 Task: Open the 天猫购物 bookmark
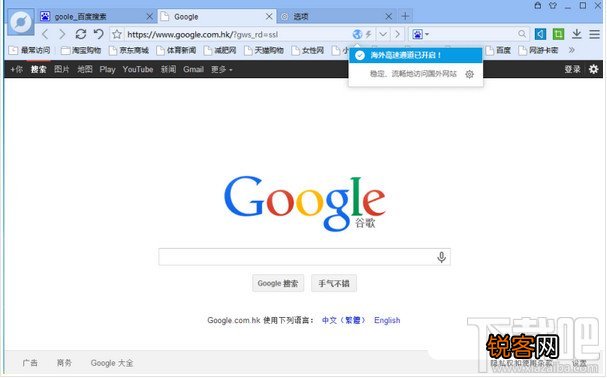point(264,50)
